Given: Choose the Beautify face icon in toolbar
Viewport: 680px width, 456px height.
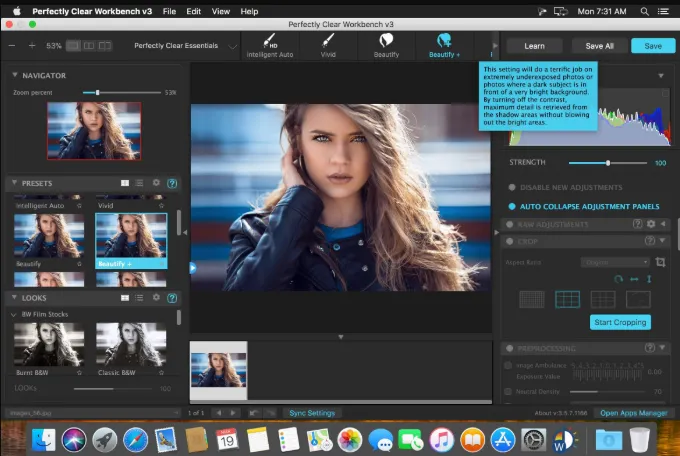Looking at the screenshot, I should tap(386, 40).
